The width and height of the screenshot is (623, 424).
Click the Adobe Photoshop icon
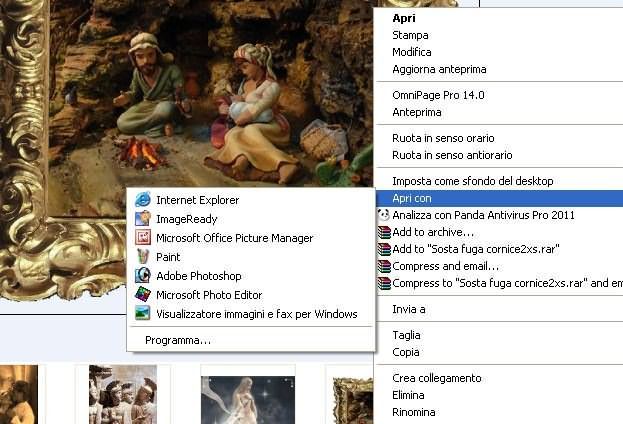pos(143,275)
